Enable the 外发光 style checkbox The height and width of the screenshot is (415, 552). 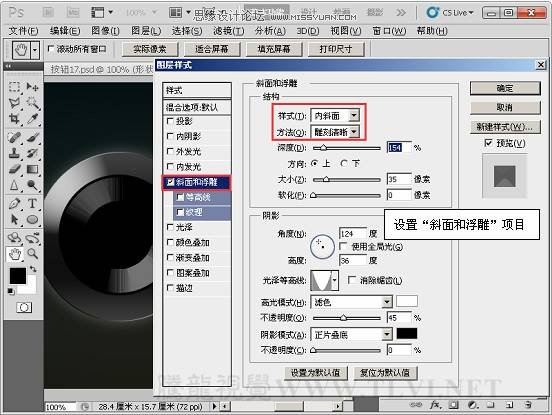[170, 151]
